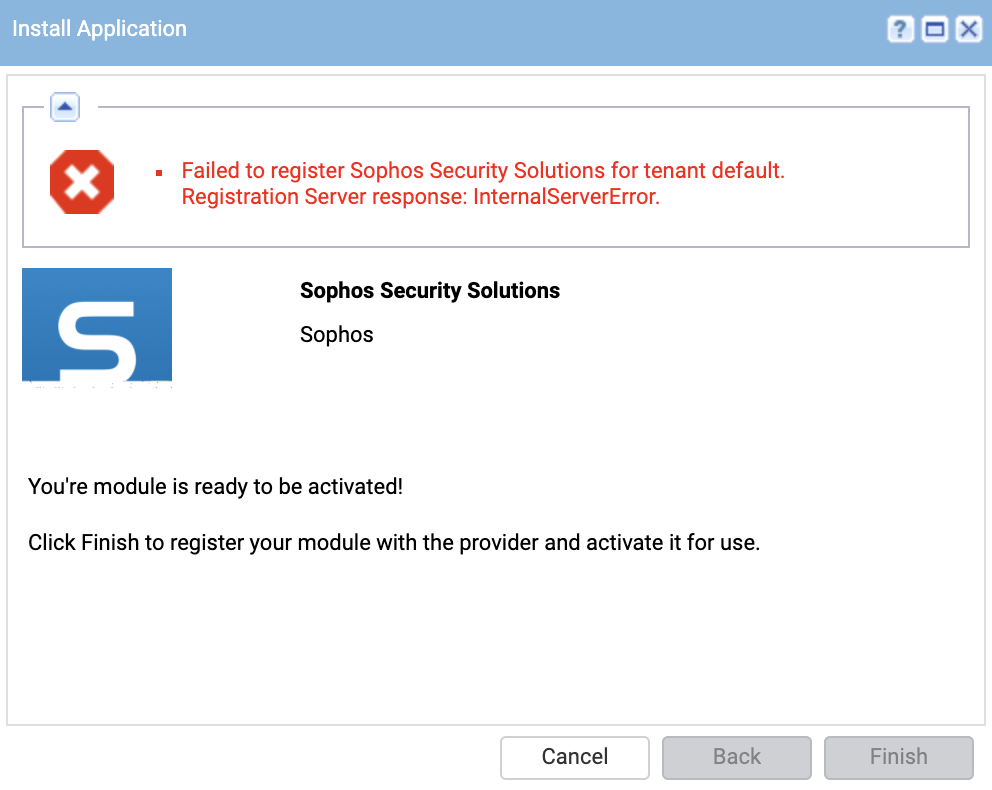
Task: Click the red error X icon
Action: tap(82, 182)
